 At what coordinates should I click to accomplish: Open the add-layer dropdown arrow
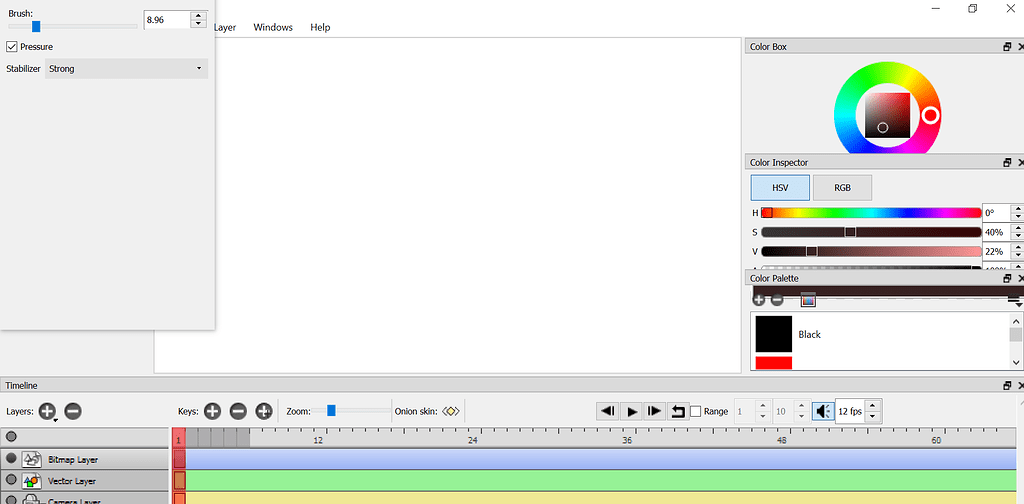56,420
